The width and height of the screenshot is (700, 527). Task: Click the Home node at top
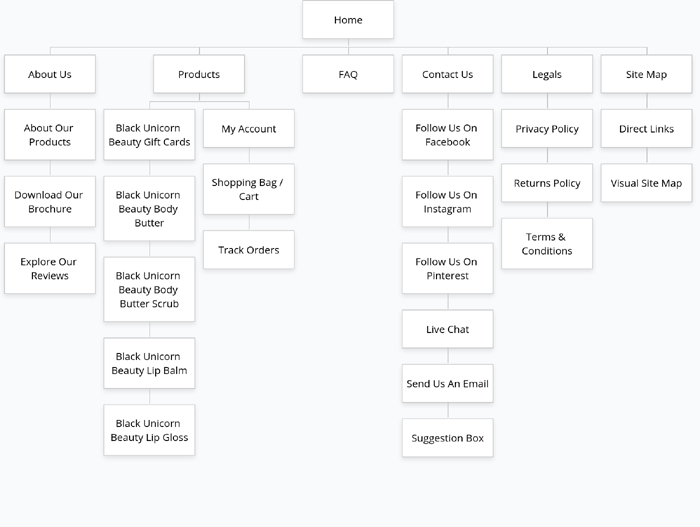coord(348,20)
